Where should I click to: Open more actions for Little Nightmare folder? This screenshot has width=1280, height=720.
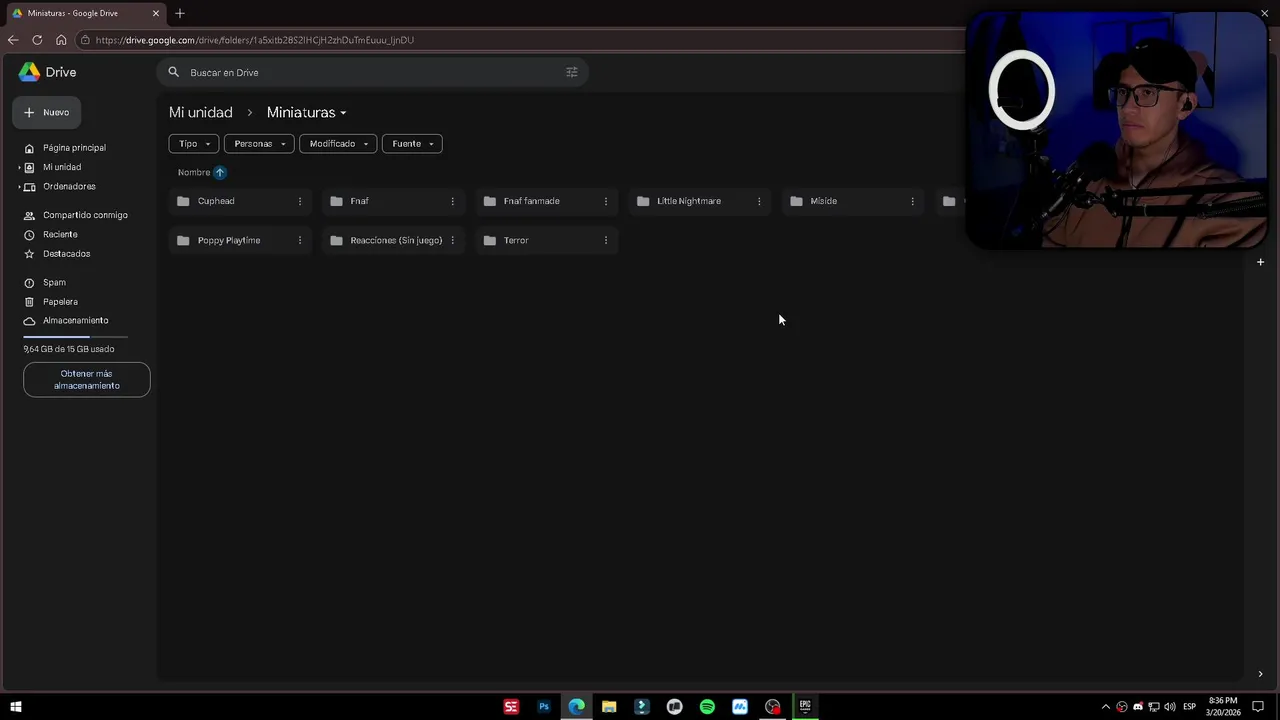(x=759, y=201)
